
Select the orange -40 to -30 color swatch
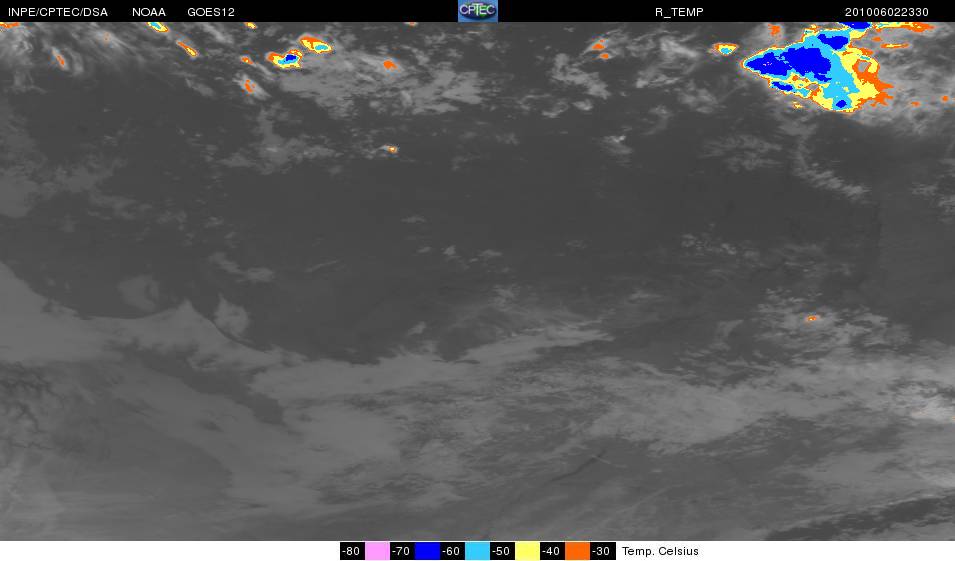577,551
